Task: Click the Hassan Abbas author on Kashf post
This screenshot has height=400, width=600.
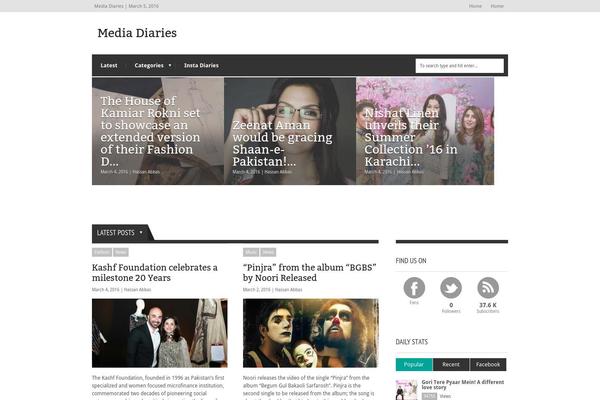Action: (137, 290)
